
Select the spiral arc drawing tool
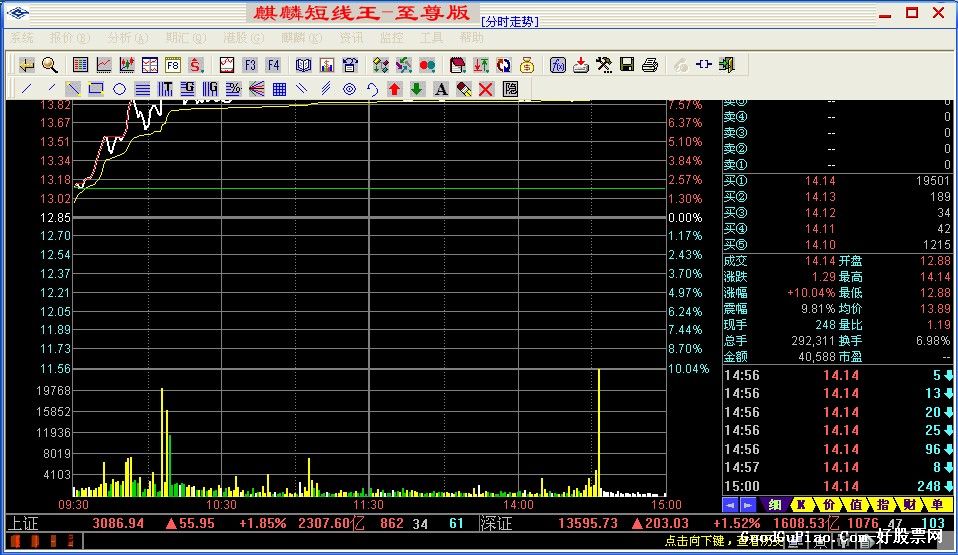pyautogui.click(x=372, y=89)
